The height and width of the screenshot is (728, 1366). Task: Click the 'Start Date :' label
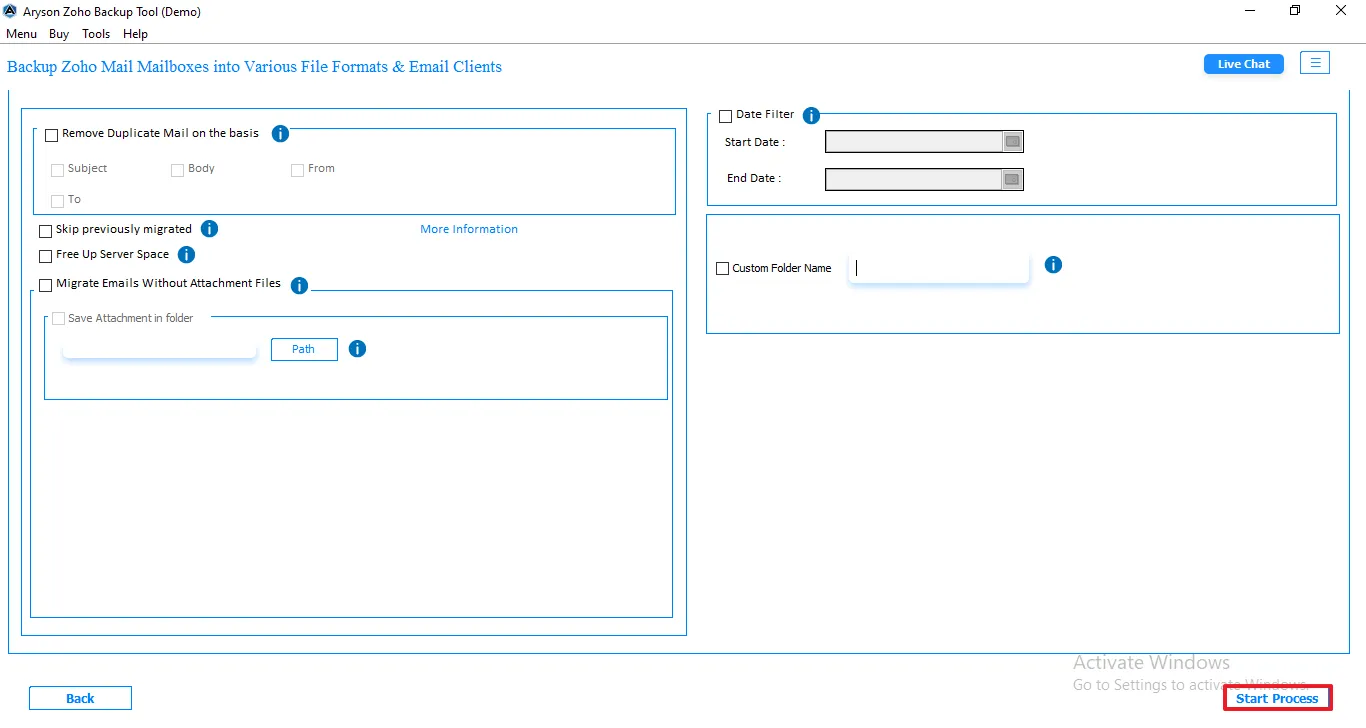click(x=755, y=142)
